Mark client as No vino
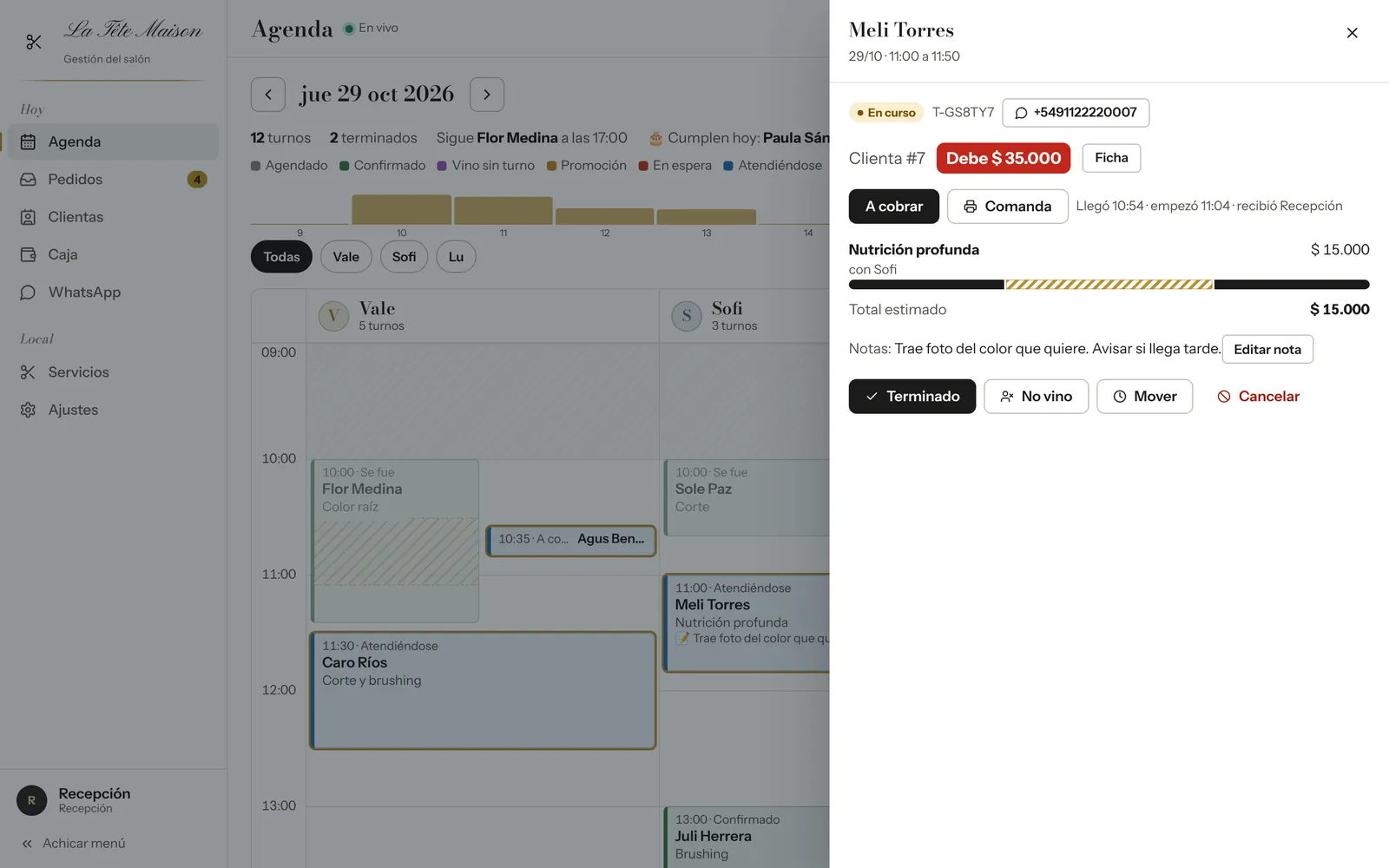The height and width of the screenshot is (868, 1389). 1036,397
